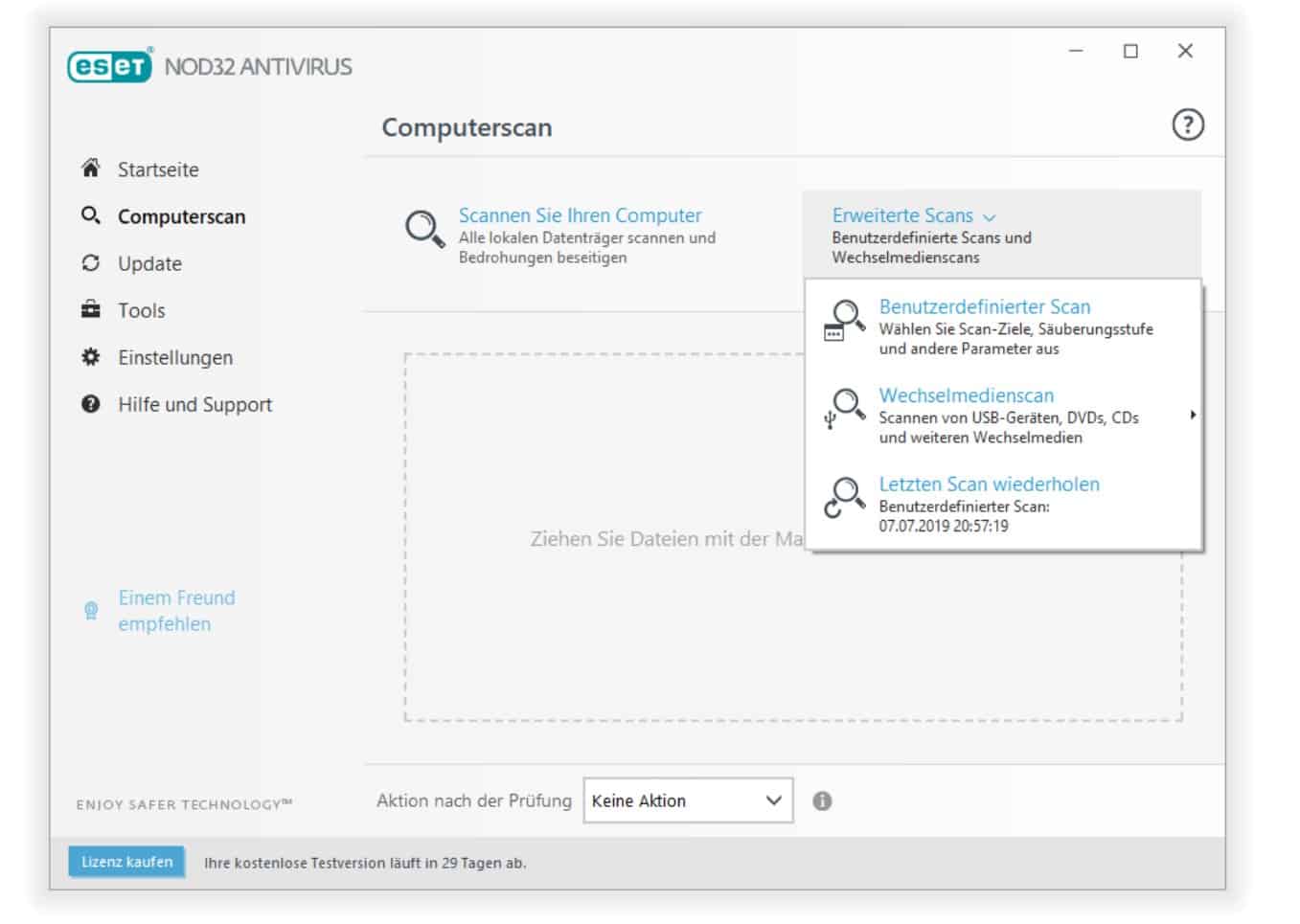Click the magnifier icon beside Computerscan
The image size is (1300, 924).
[x=91, y=215]
